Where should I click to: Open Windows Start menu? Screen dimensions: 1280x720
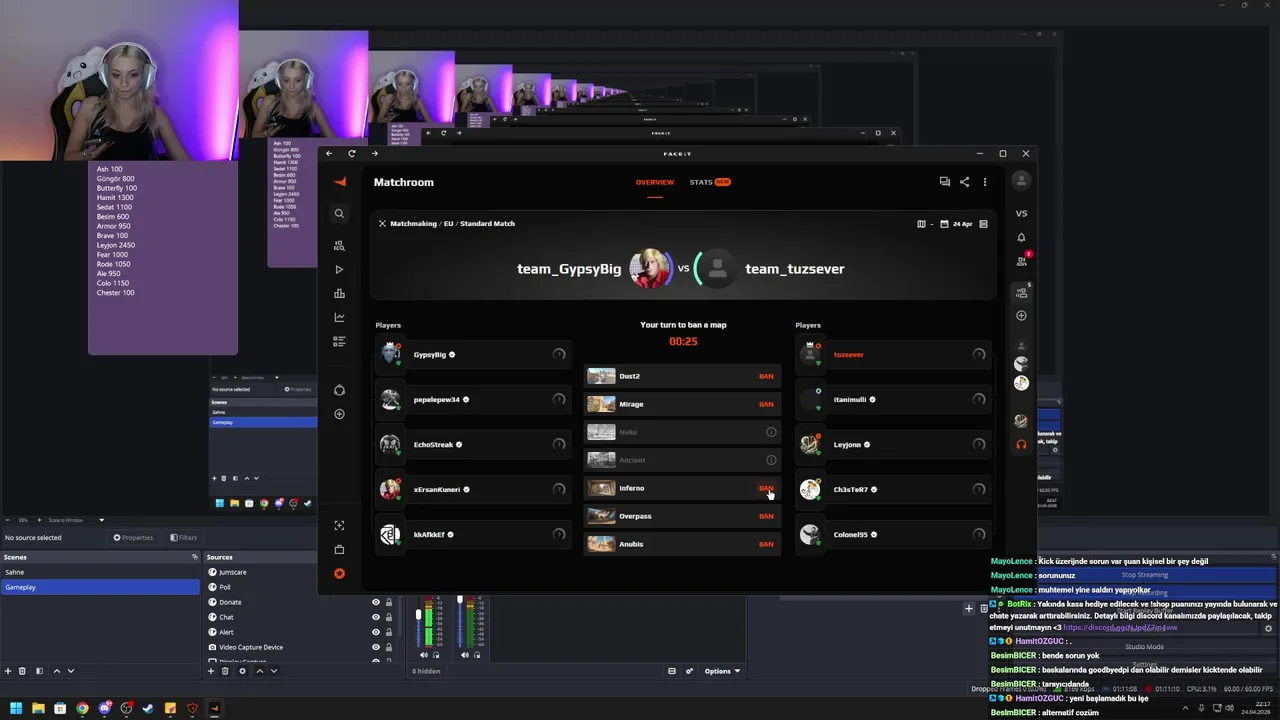pyautogui.click(x=16, y=708)
